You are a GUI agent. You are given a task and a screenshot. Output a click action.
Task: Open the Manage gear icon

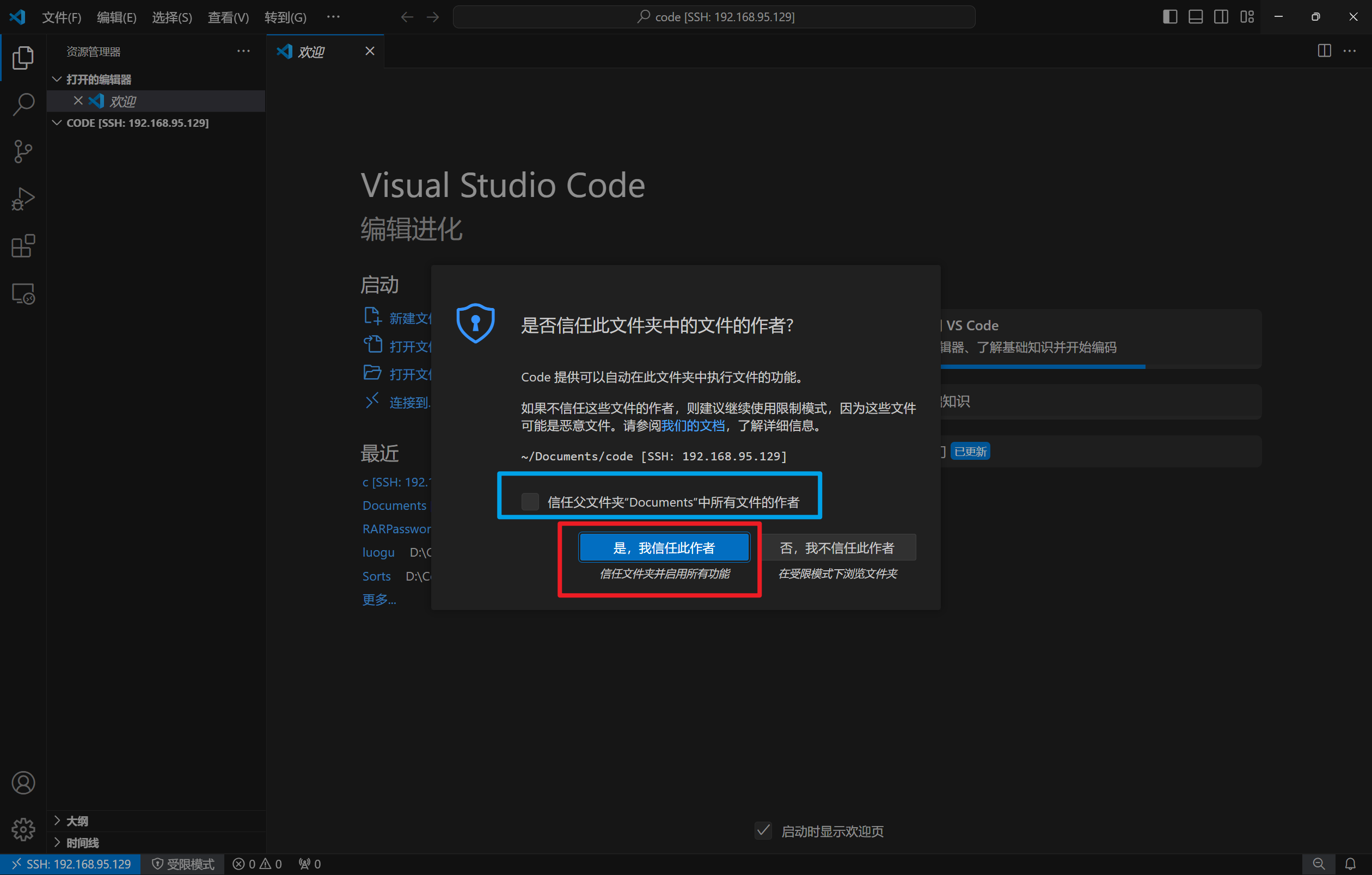point(23,829)
